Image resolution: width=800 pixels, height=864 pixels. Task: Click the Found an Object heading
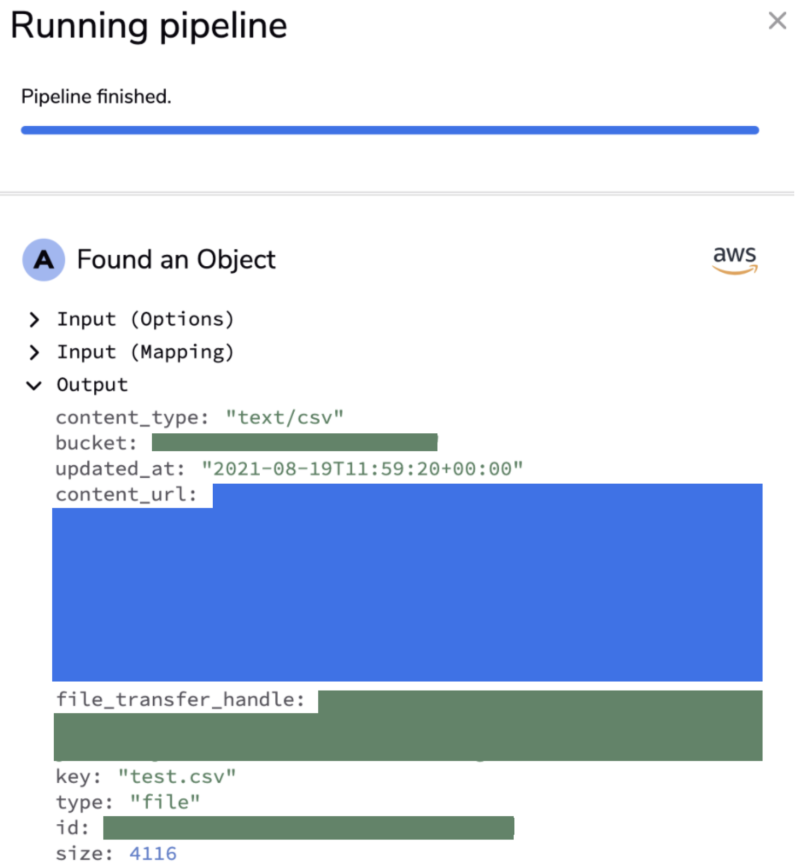(176, 260)
